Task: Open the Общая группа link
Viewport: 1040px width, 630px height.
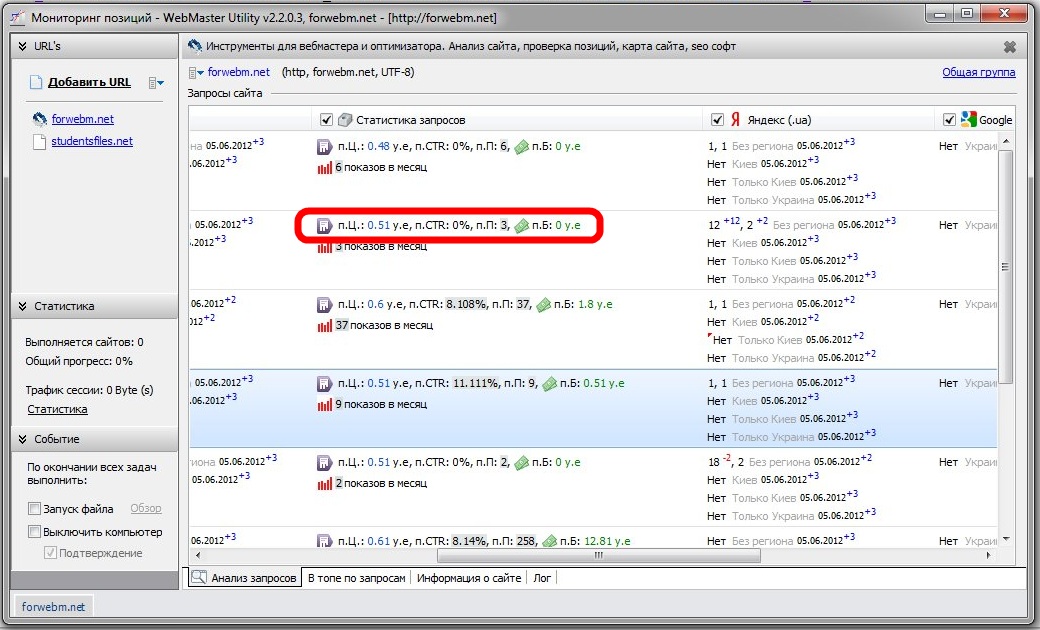Action: tap(978, 72)
